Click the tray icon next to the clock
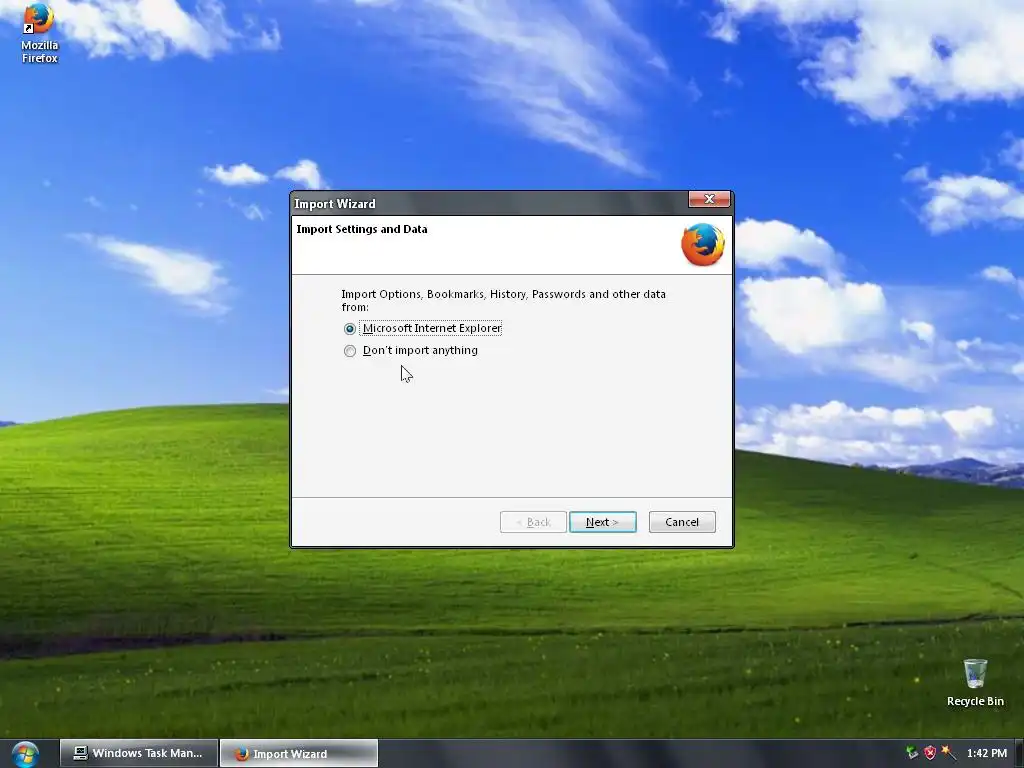This screenshot has width=1024, height=768. pos(948,753)
